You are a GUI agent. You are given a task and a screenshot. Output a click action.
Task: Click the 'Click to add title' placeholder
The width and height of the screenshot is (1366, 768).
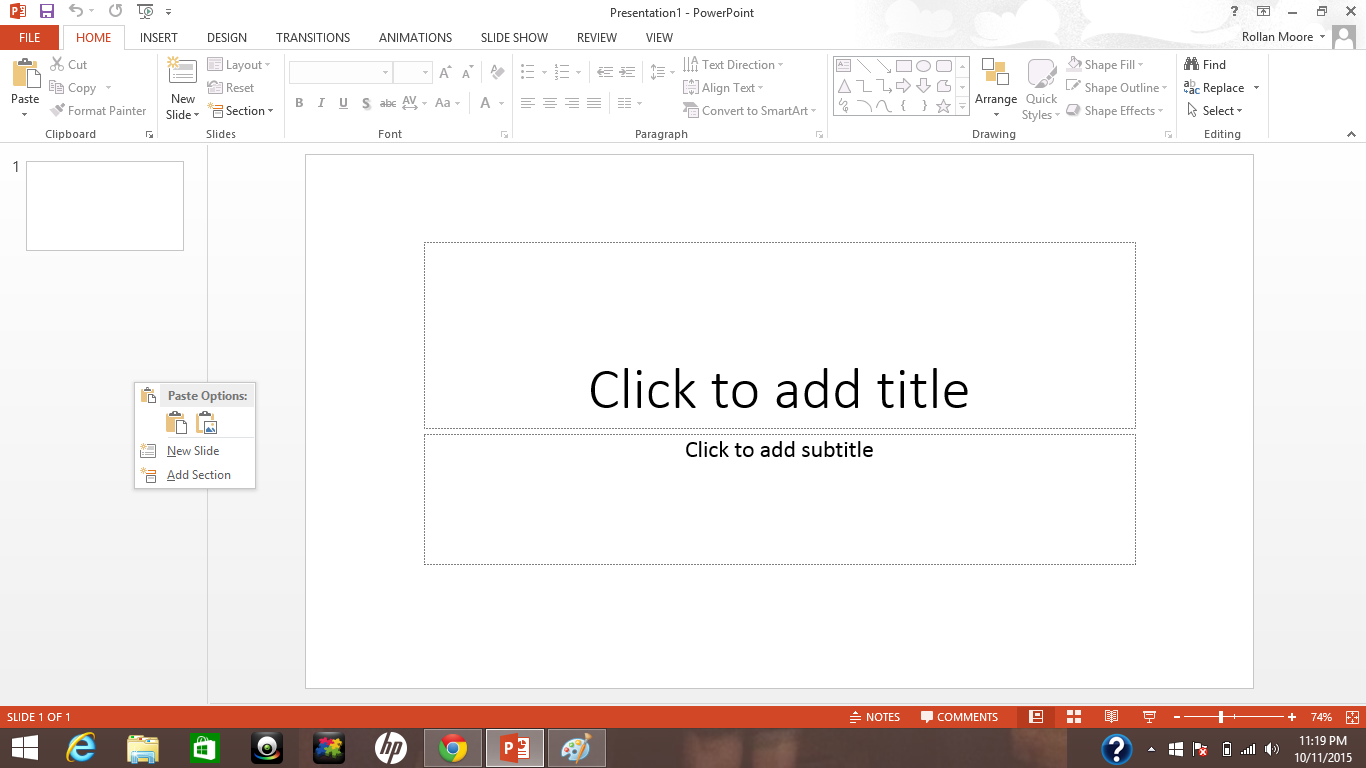pos(779,335)
